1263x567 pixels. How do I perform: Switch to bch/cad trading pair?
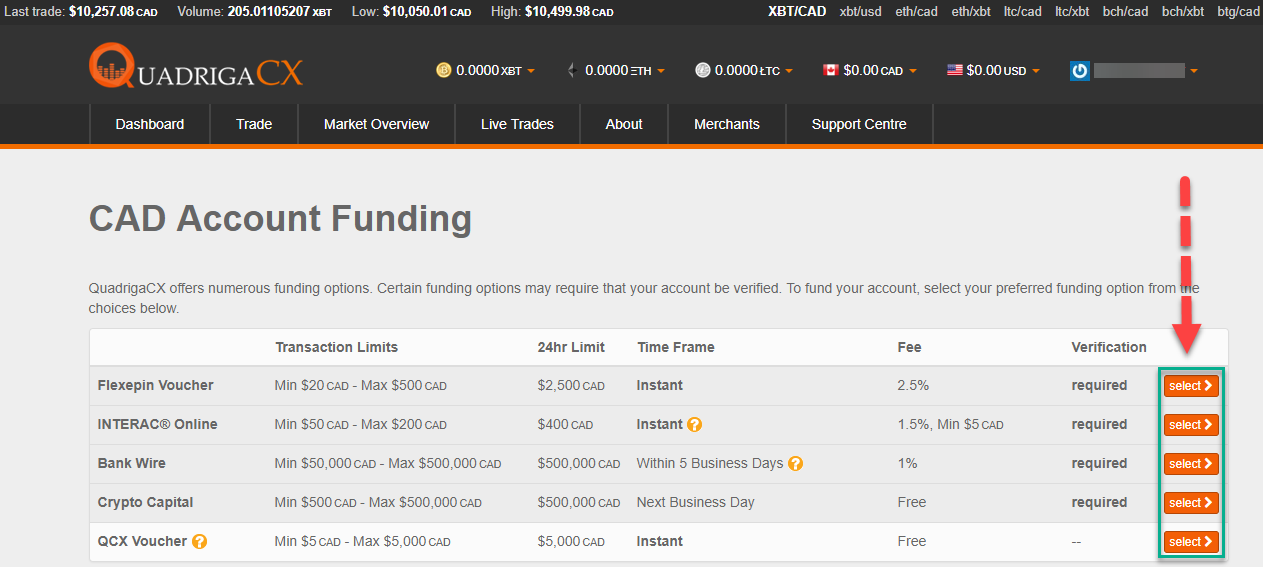[x=1125, y=12]
